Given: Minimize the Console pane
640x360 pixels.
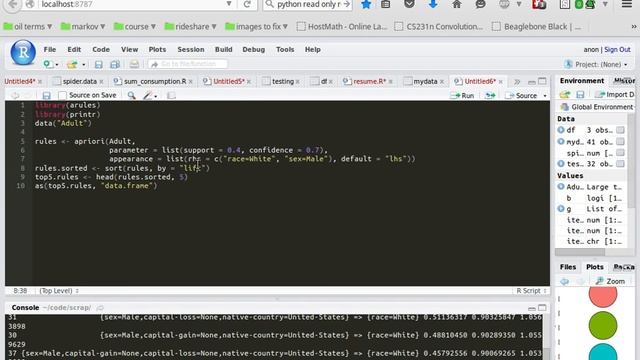Looking at the screenshot, I should tap(531, 308).
